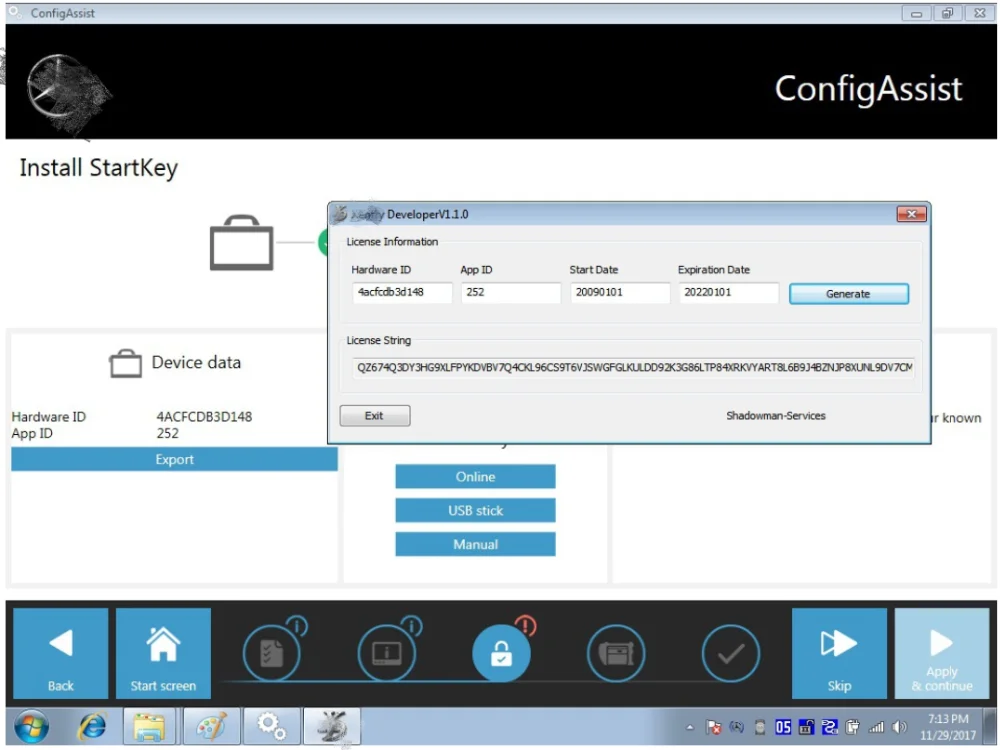Open Paint from the taskbar
Viewport: 1000px width, 750px height.
click(x=211, y=726)
